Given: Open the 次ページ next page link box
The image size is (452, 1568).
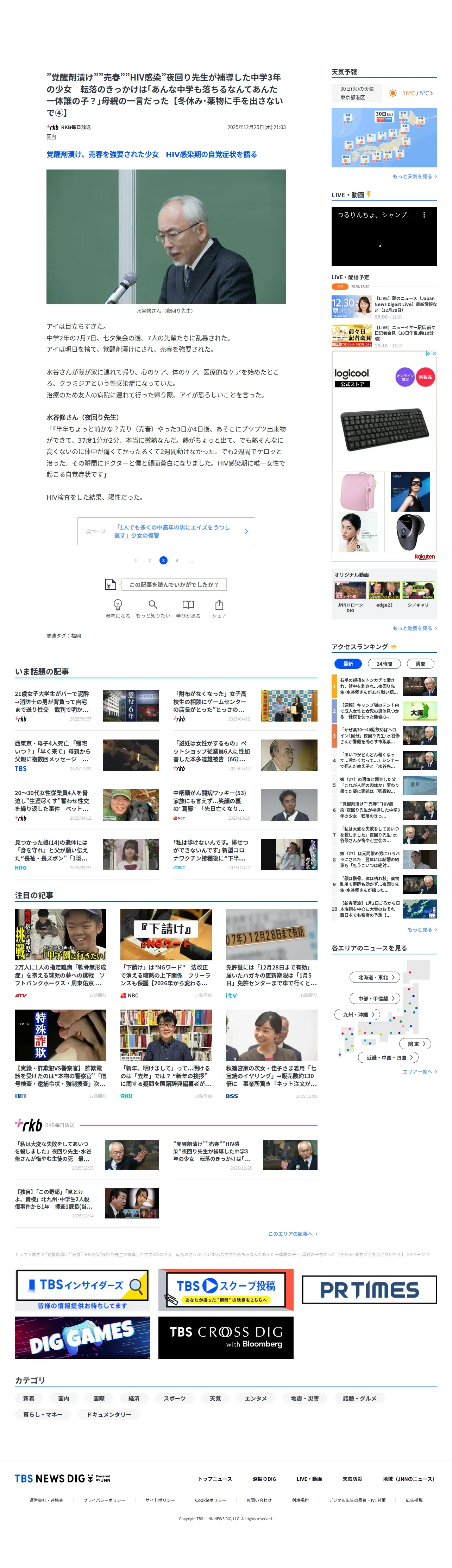Looking at the screenshot, I should [x=166, y=531].
